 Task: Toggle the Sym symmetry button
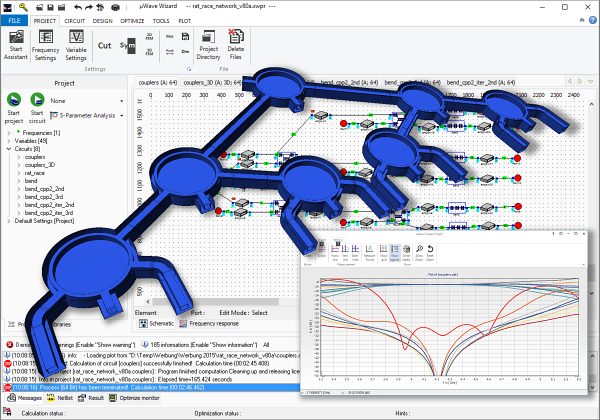pyautogui.click(x=127, y=46)
